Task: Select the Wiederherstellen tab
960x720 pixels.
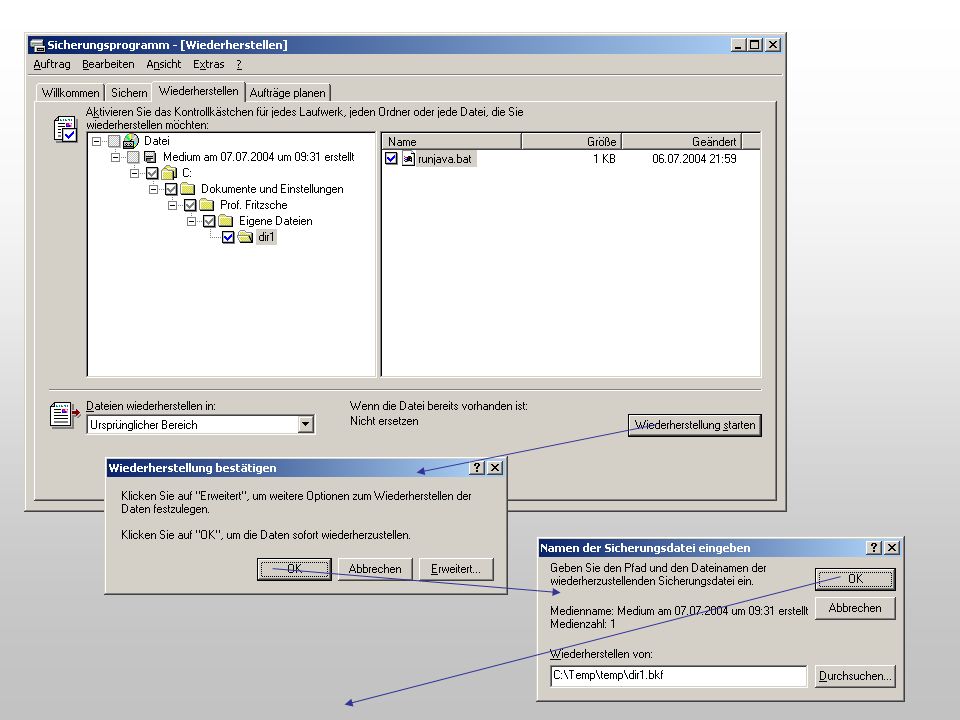Action: pyautogui.click(x=198, y=91)
